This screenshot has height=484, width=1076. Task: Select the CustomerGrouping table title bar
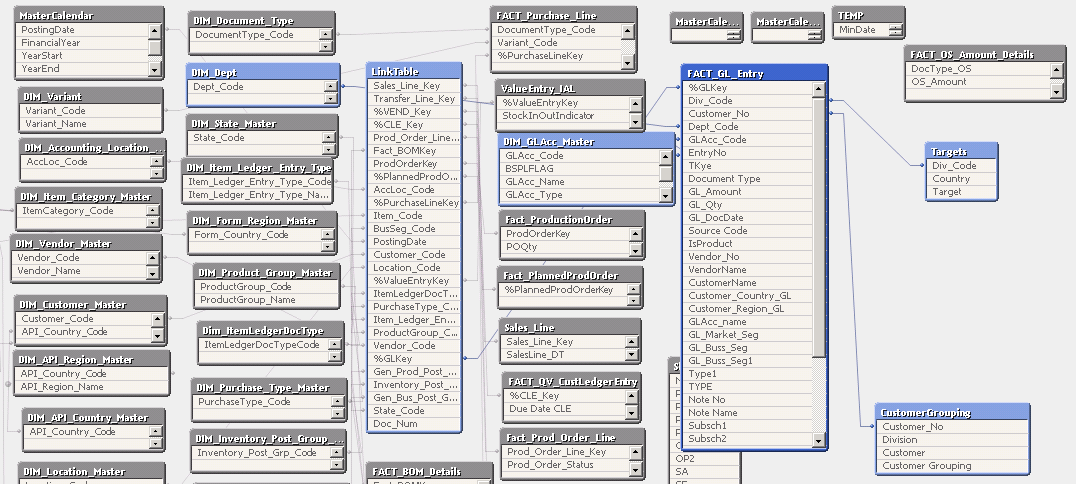click(x=953, y=412)
